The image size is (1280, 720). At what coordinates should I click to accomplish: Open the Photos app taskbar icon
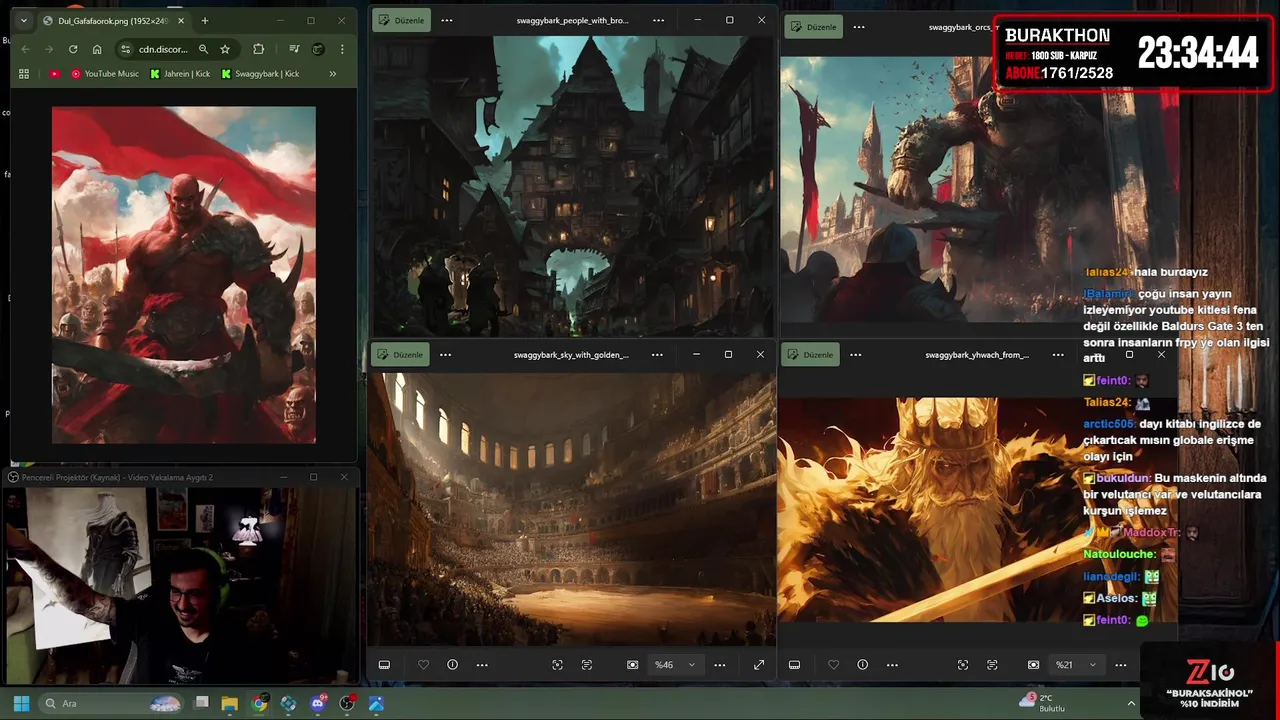click(376, 704)
